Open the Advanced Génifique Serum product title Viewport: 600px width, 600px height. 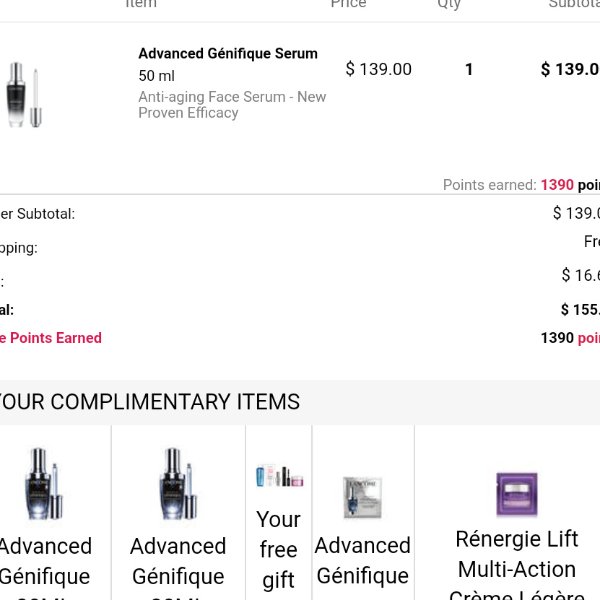(228, 53)
